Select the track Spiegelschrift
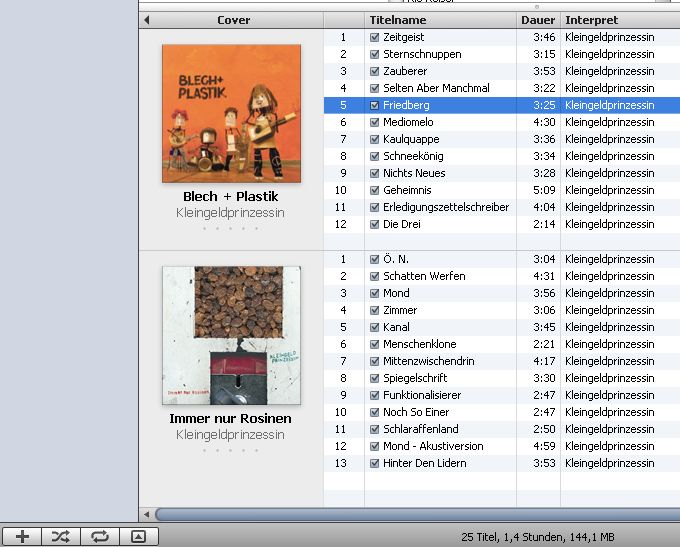680x547 pixels. click(x=415, y=378)
